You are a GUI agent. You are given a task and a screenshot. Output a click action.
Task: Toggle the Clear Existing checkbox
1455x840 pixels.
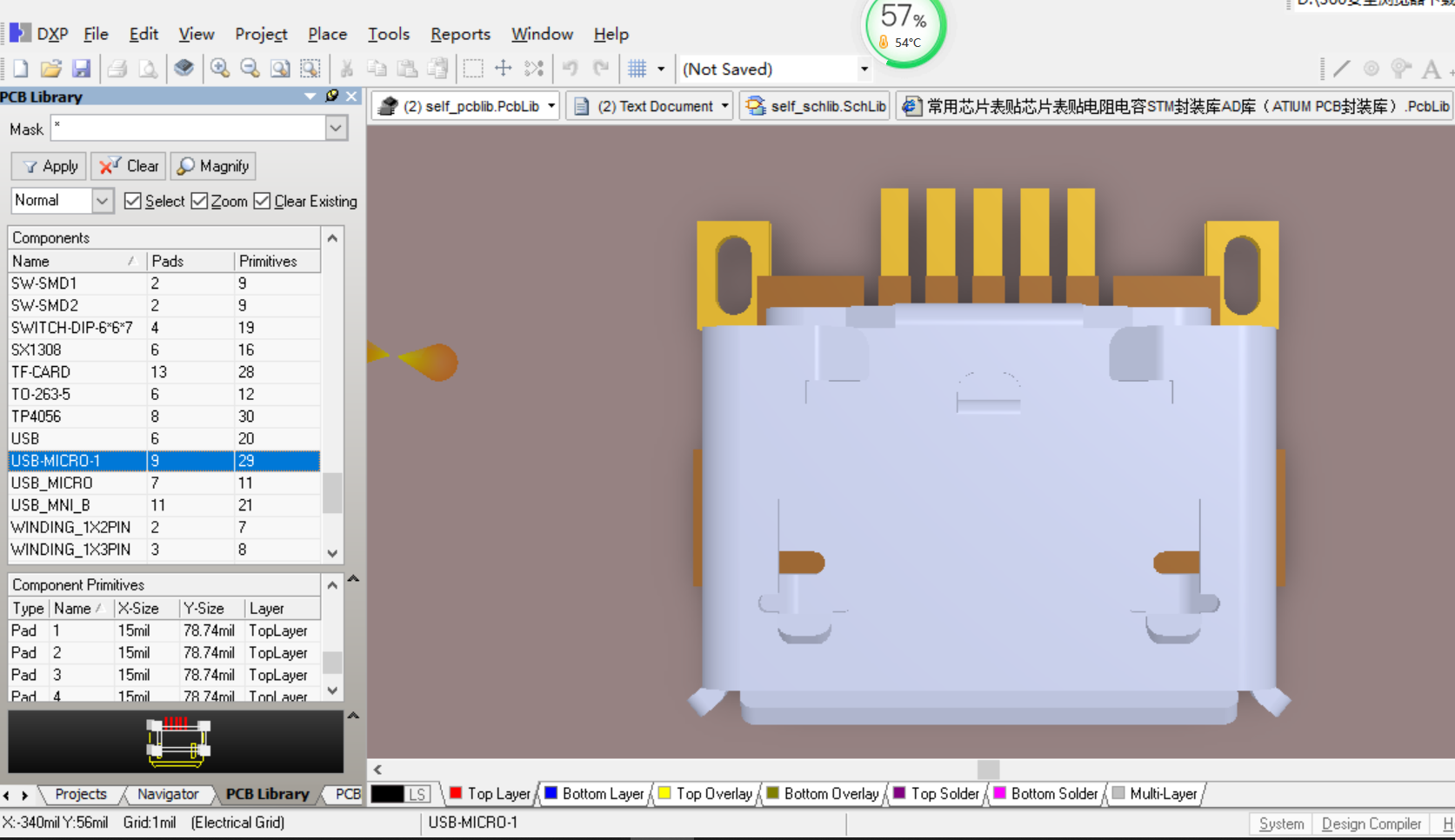click(x=263, y=201)
